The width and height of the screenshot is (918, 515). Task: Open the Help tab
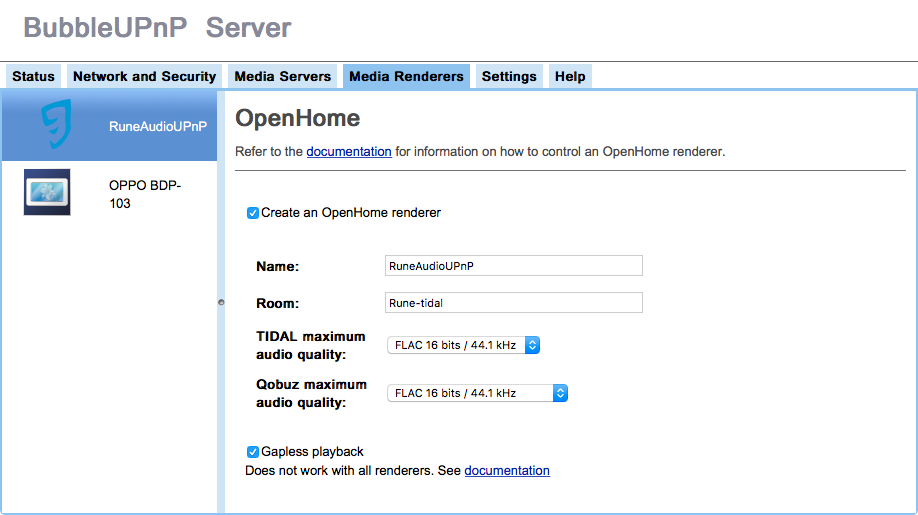570,77
